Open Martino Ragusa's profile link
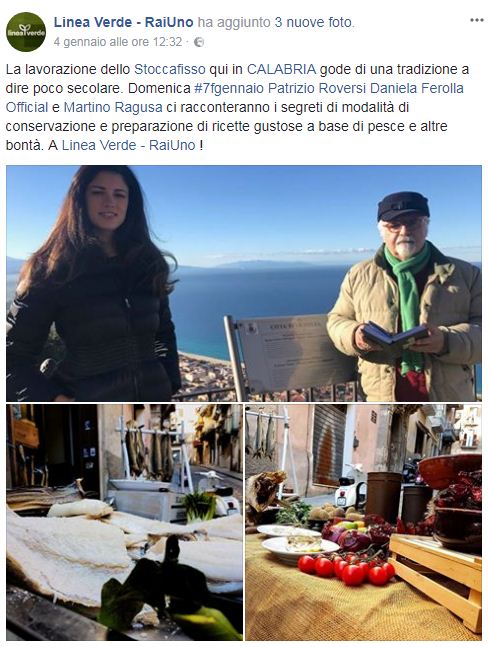Image resolution: width=488 pixels, height=647 pixels. pyautogui.click(x=113, y=107)
